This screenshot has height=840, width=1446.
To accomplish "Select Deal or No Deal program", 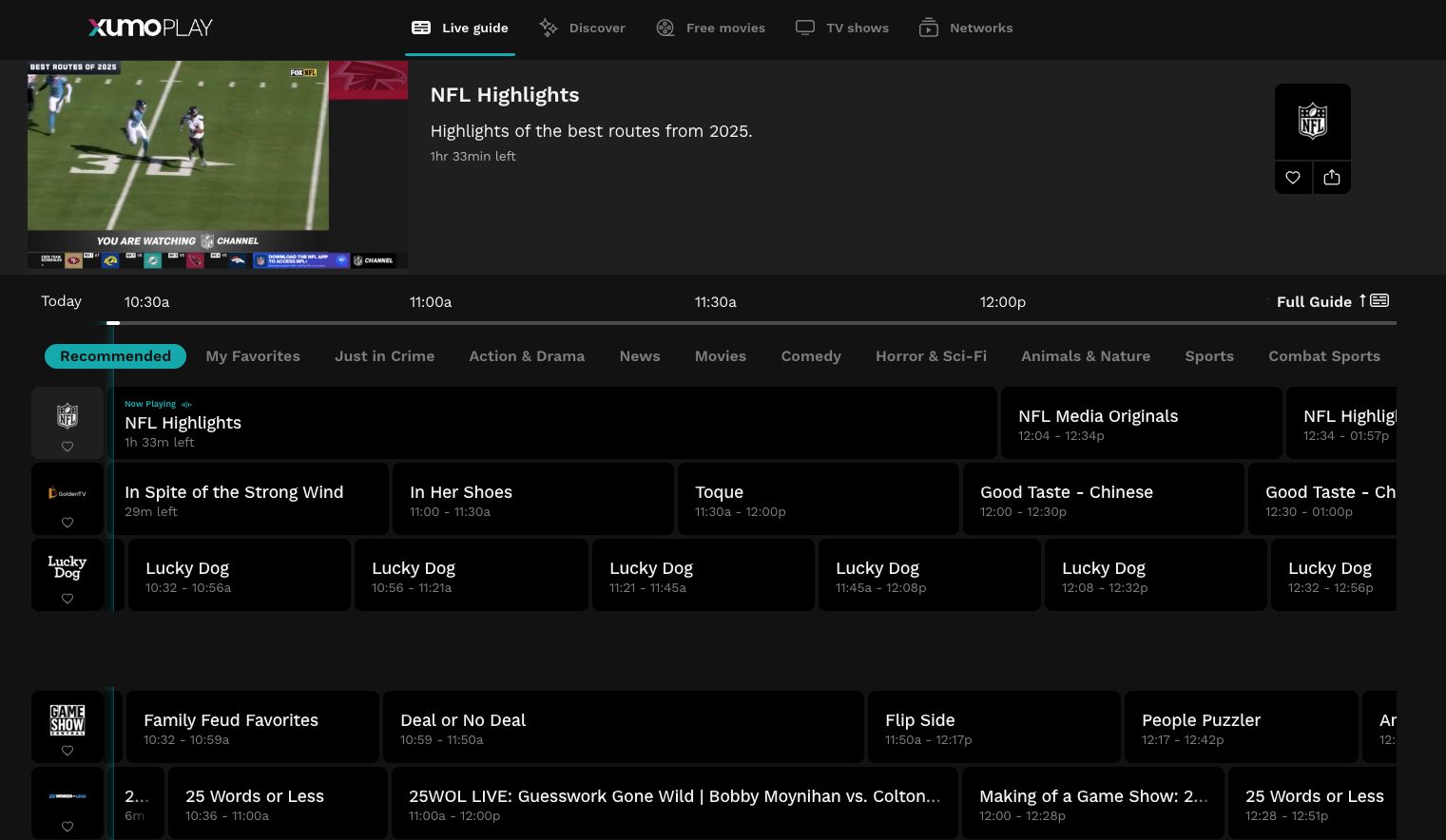I will pyautogui.click(x=624, y=727).
